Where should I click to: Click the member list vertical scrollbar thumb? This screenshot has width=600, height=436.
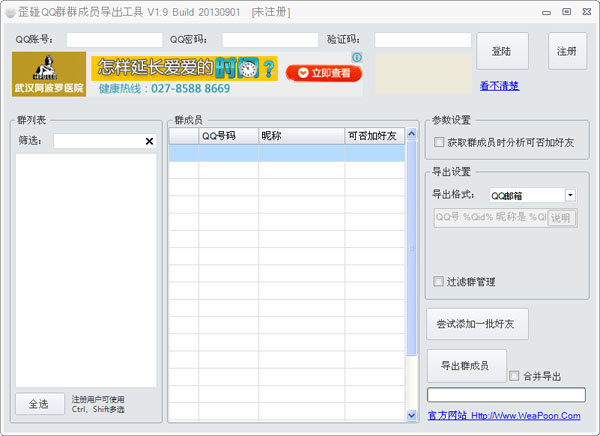coord(411,248)
